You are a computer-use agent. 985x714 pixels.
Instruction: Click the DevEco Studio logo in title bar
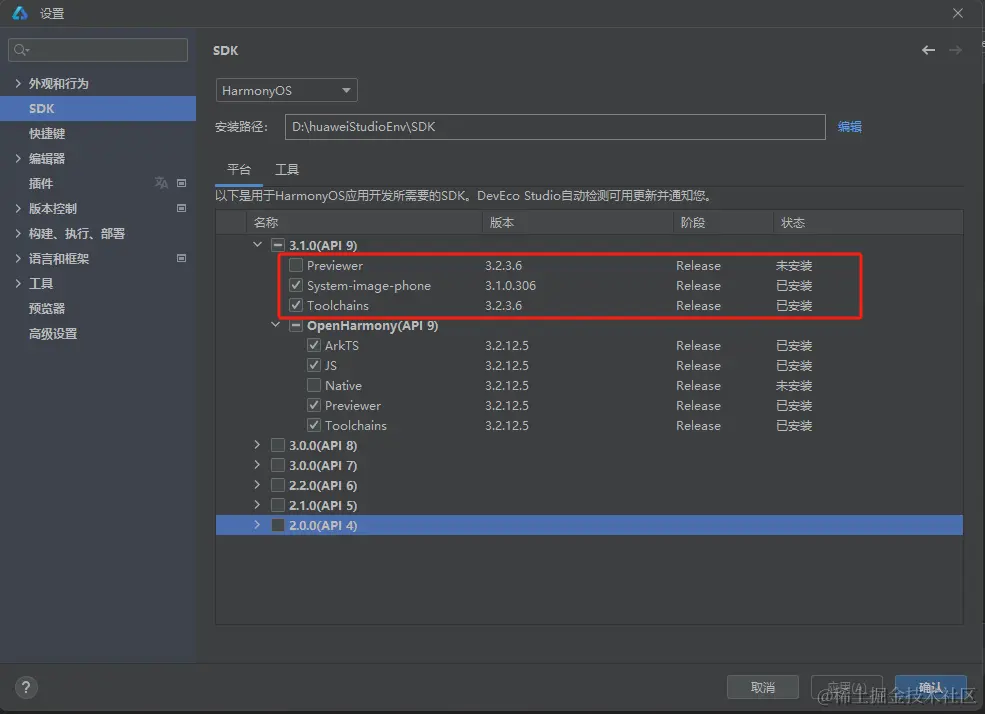tap(20, 13)
